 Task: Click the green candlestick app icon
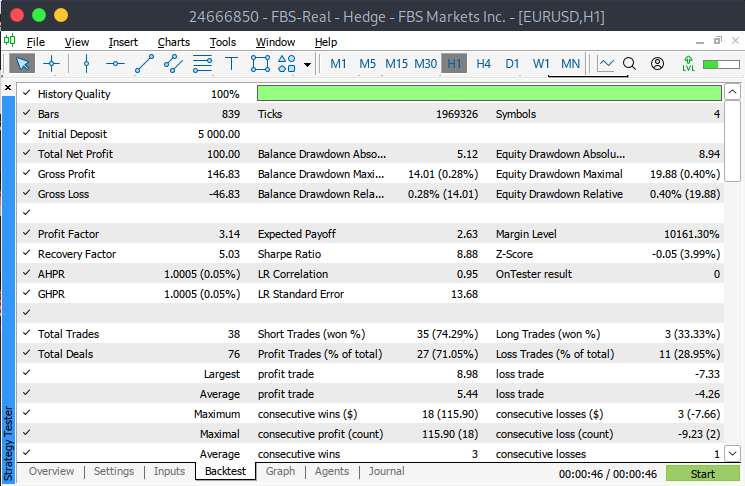pos(10,41)
